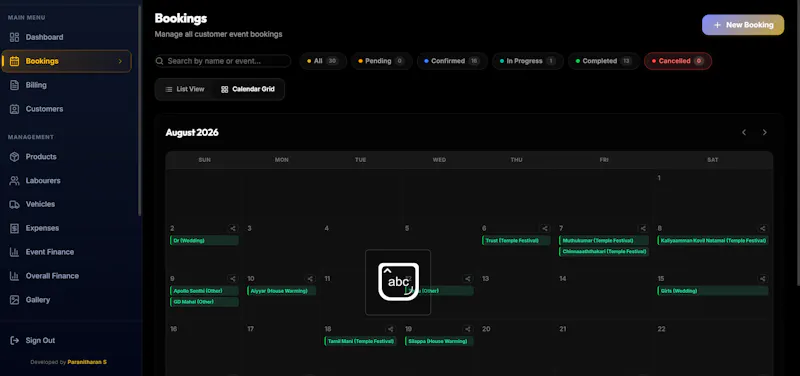Open the Trust (Temple Festival) booking
Image resolution: width=800 pixels, height=376 pixels.
[x=516, y=240]
